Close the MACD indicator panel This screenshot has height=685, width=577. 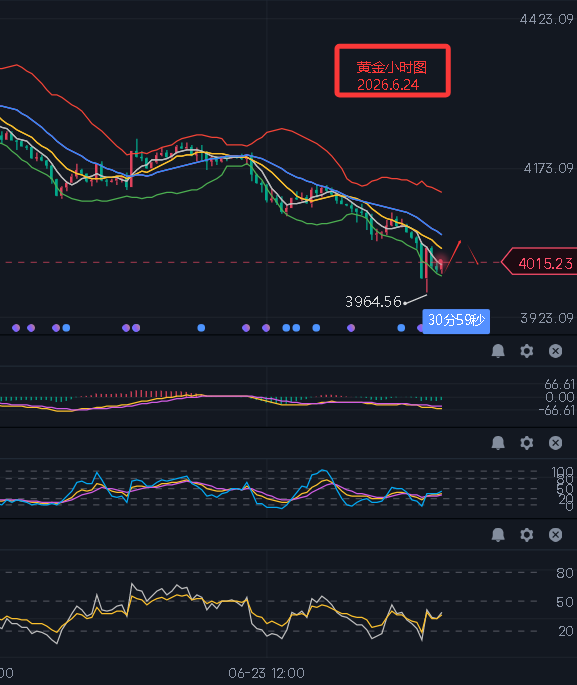[x=555, y=351]
